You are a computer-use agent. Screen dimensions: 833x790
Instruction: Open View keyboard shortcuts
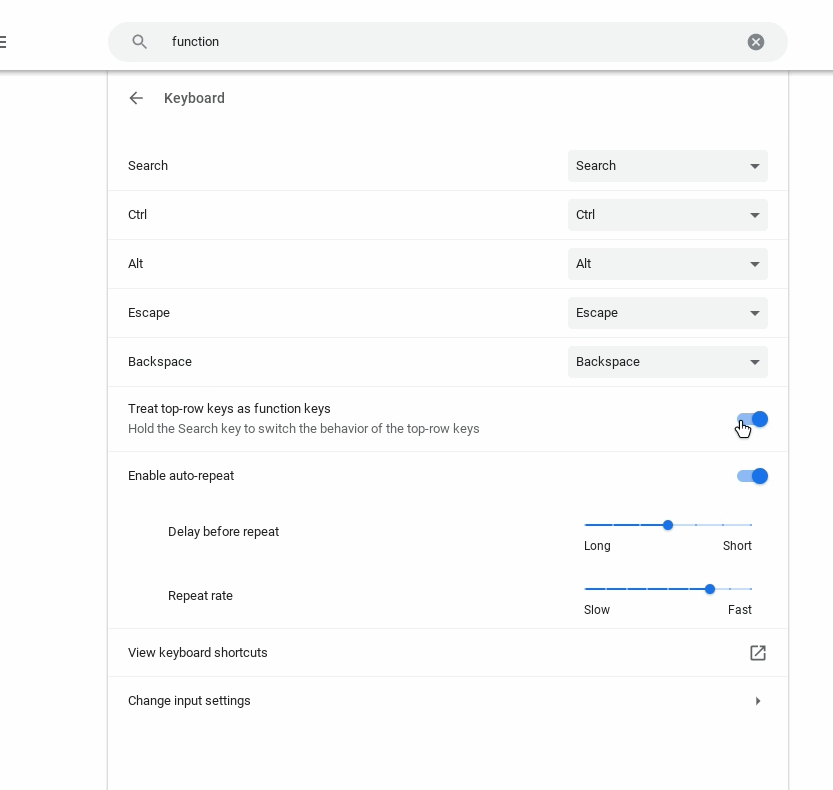click(x=198, y=653)
